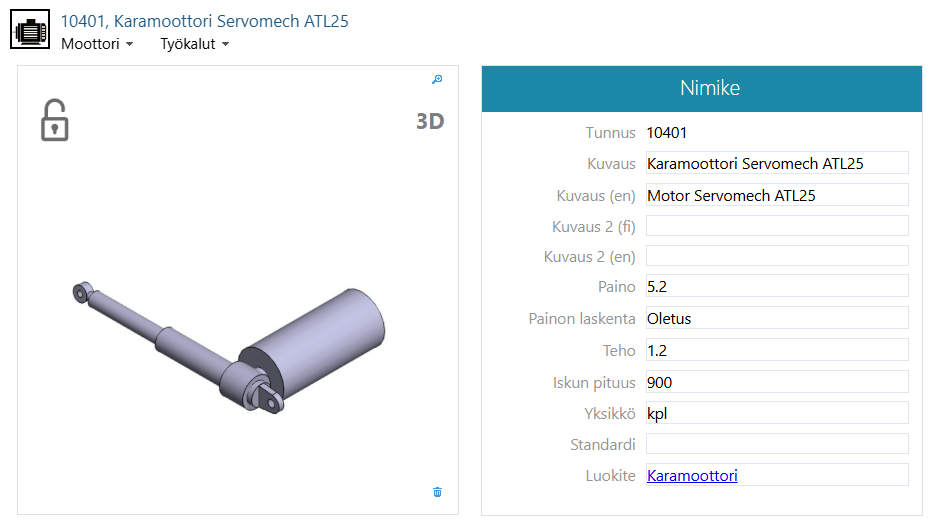Click the magnifier zoom icon

(437, 80)
